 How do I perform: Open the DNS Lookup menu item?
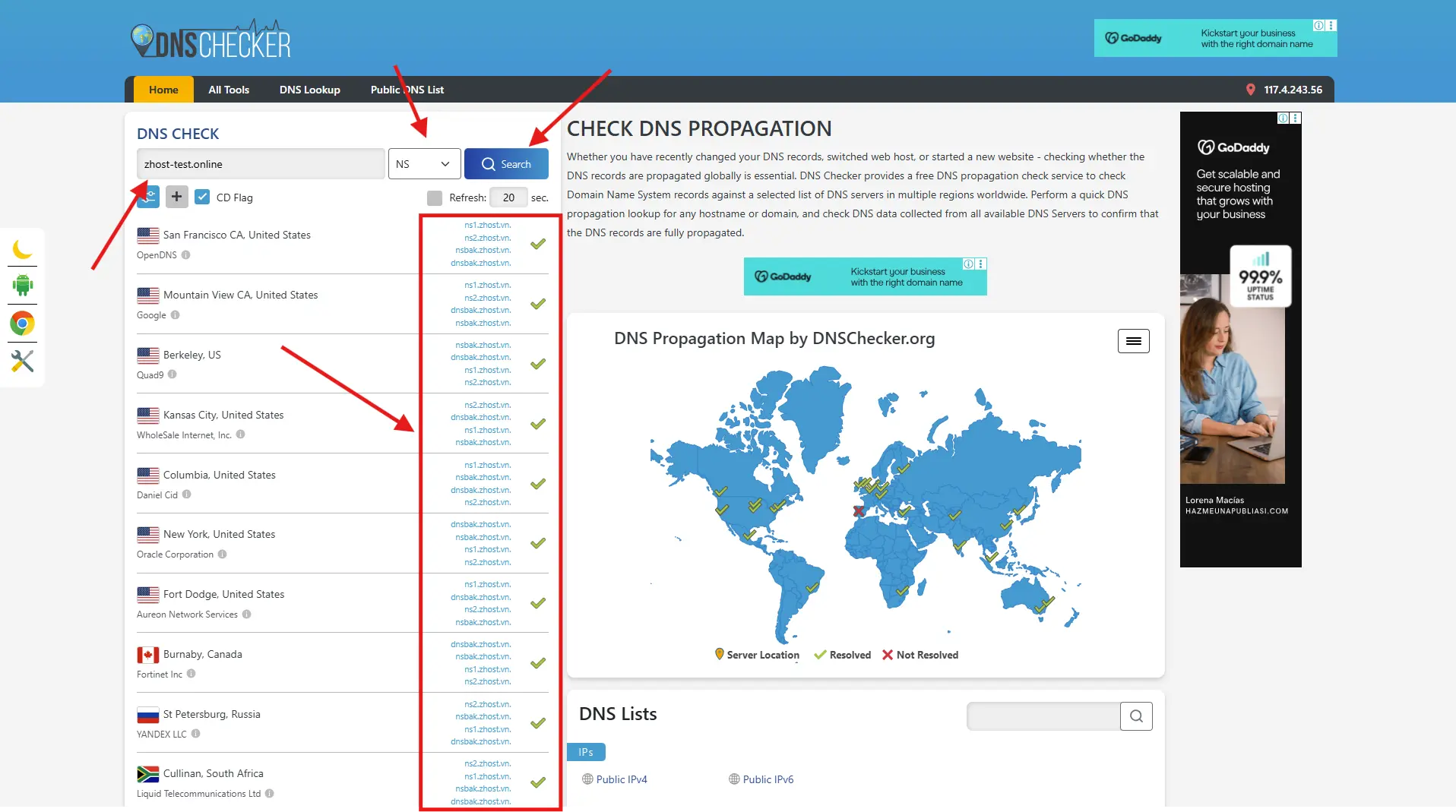click(310, 90)
